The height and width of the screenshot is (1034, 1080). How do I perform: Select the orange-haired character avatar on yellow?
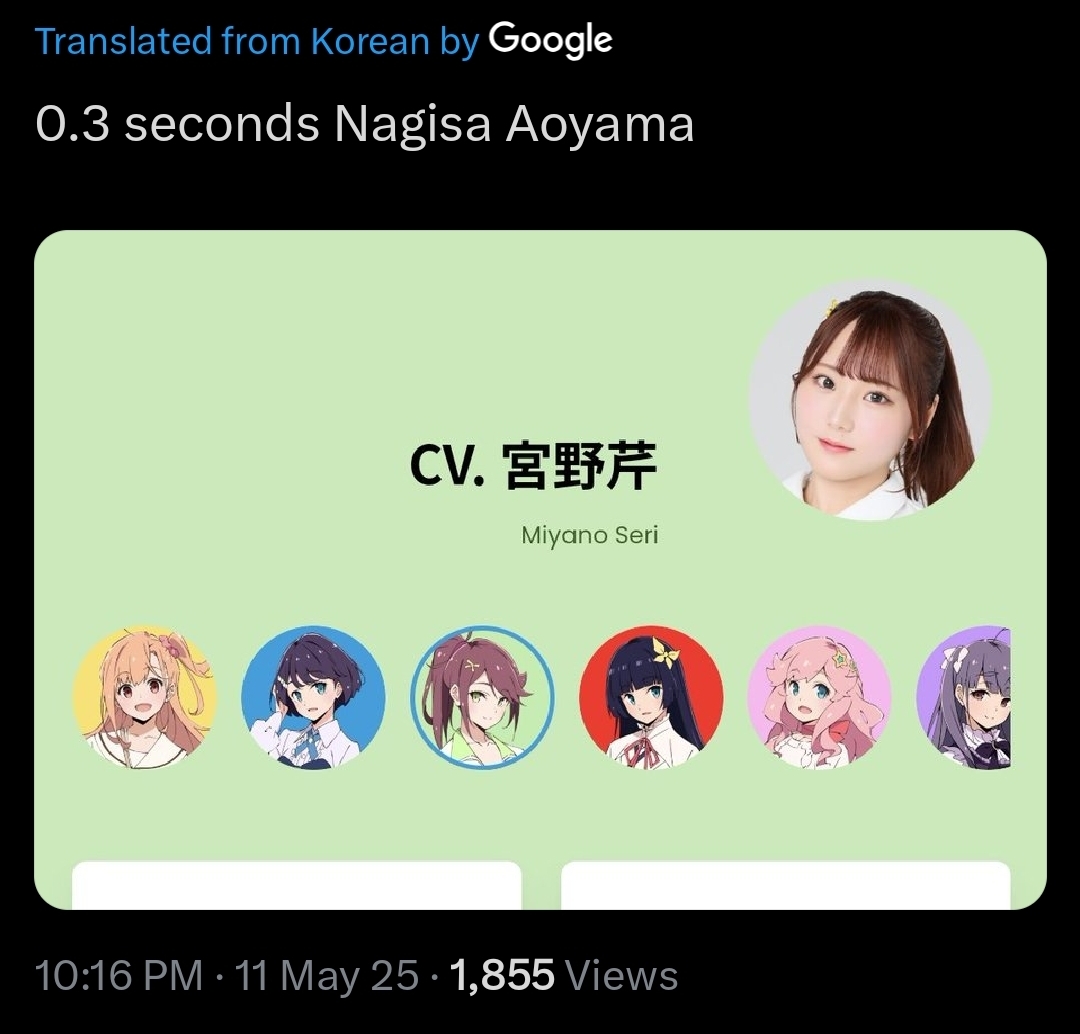(145, 697)
